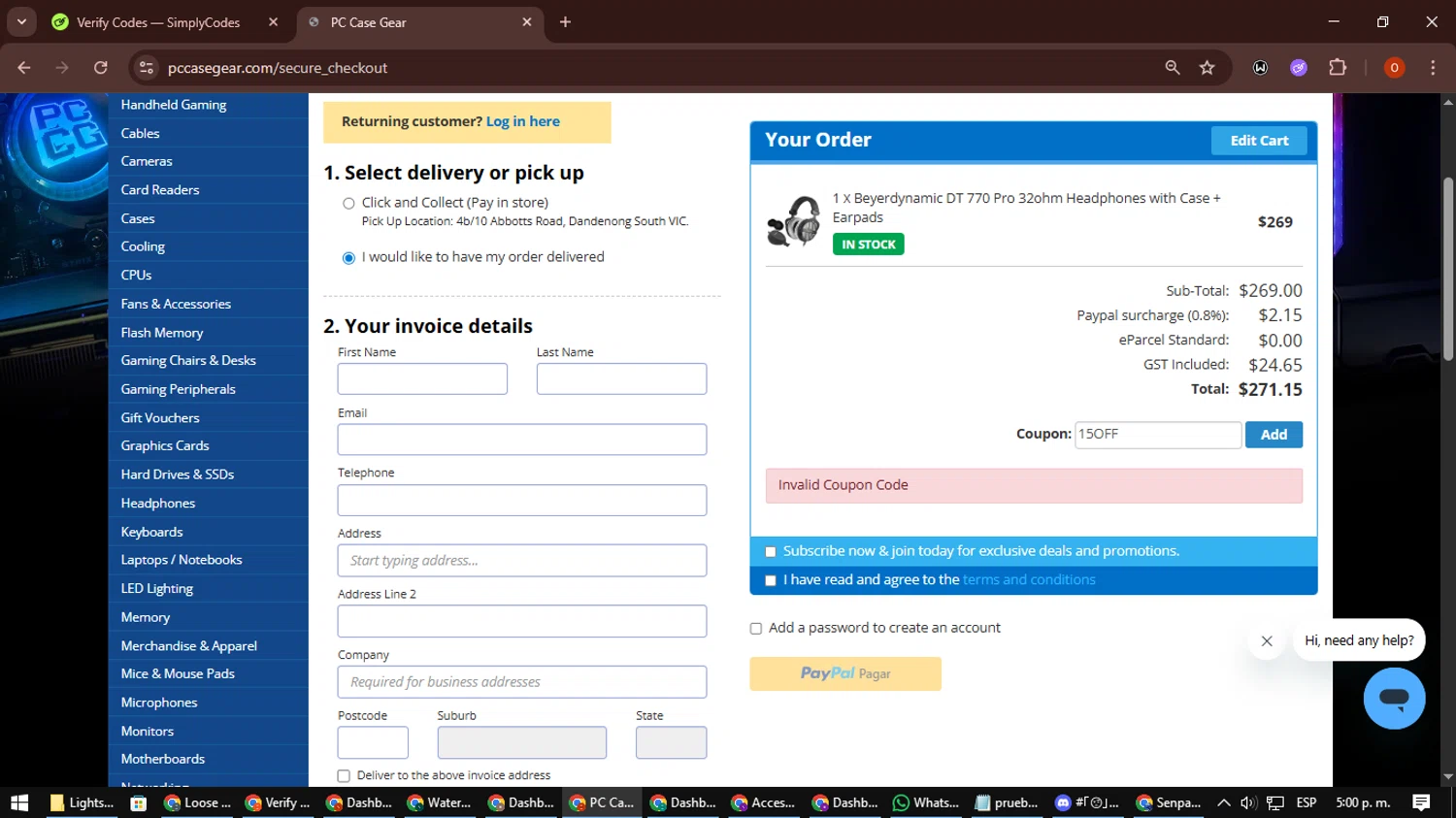Click into the Coupon code field

point(1158,435)
